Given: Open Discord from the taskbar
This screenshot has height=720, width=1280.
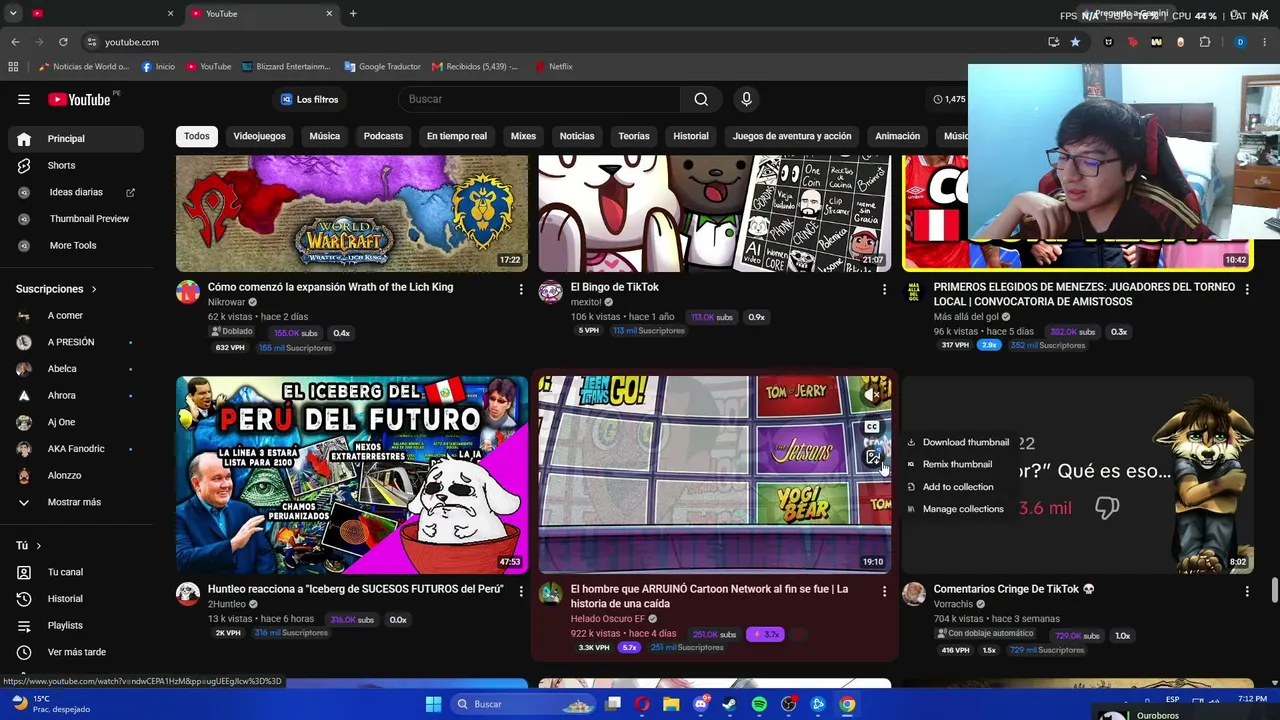Looking at the screenshot, I should (x=701, y=704).
